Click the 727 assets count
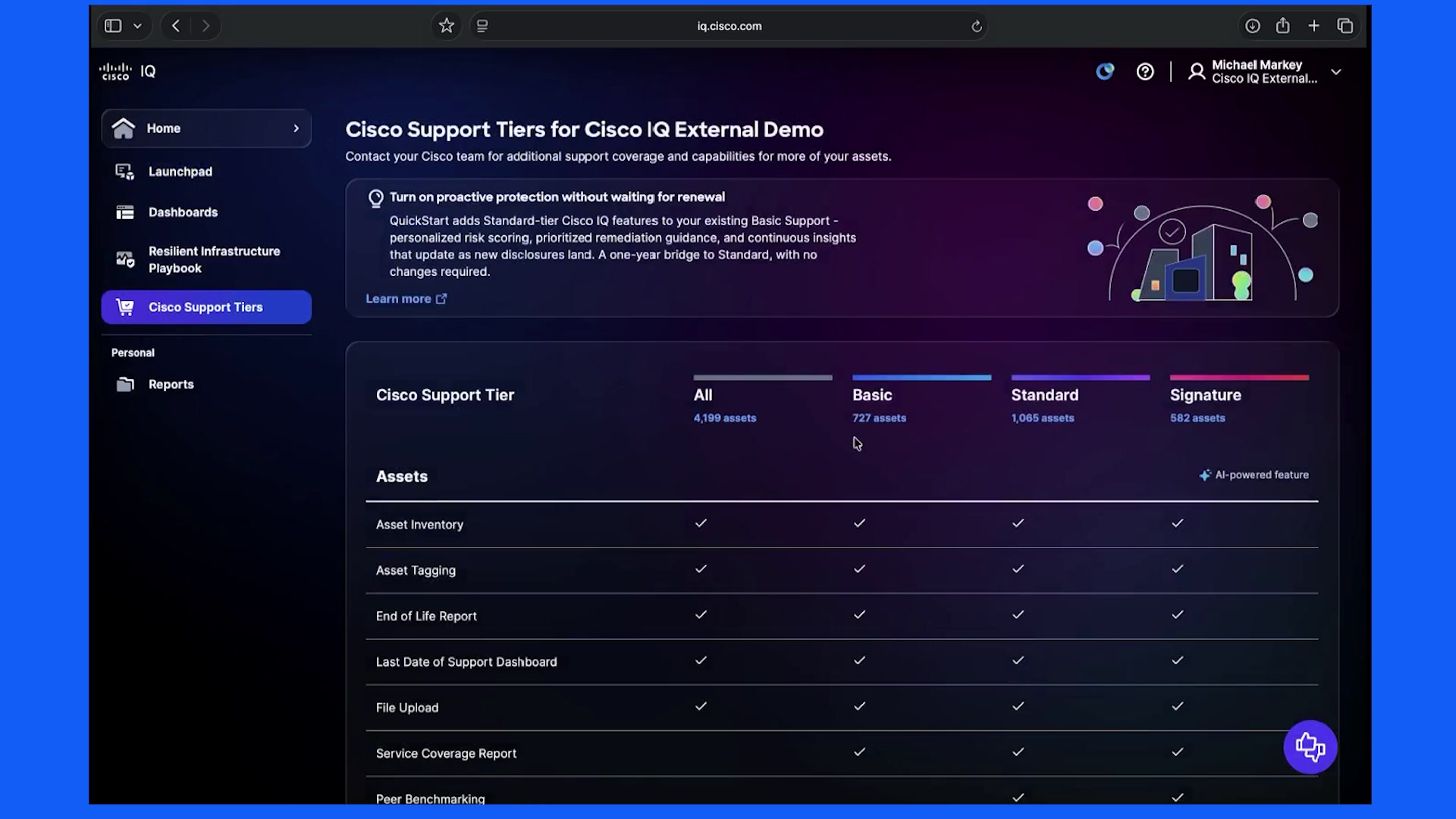Image resolution: width=1456 pixels, height=819 pixels. click(x=879, y=418)
